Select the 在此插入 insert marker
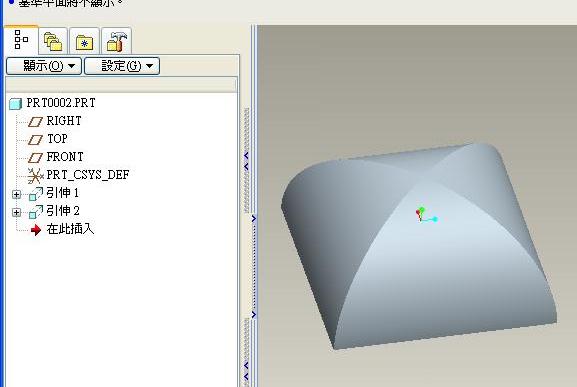This screenshot has height=387, width=577. tap(70, 229)
